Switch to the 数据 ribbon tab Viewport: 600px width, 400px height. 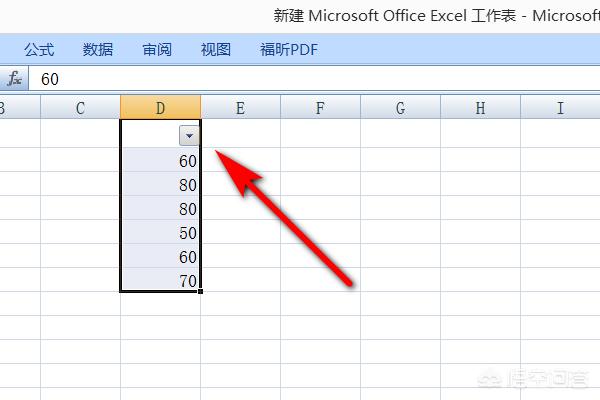pos(98,49)
